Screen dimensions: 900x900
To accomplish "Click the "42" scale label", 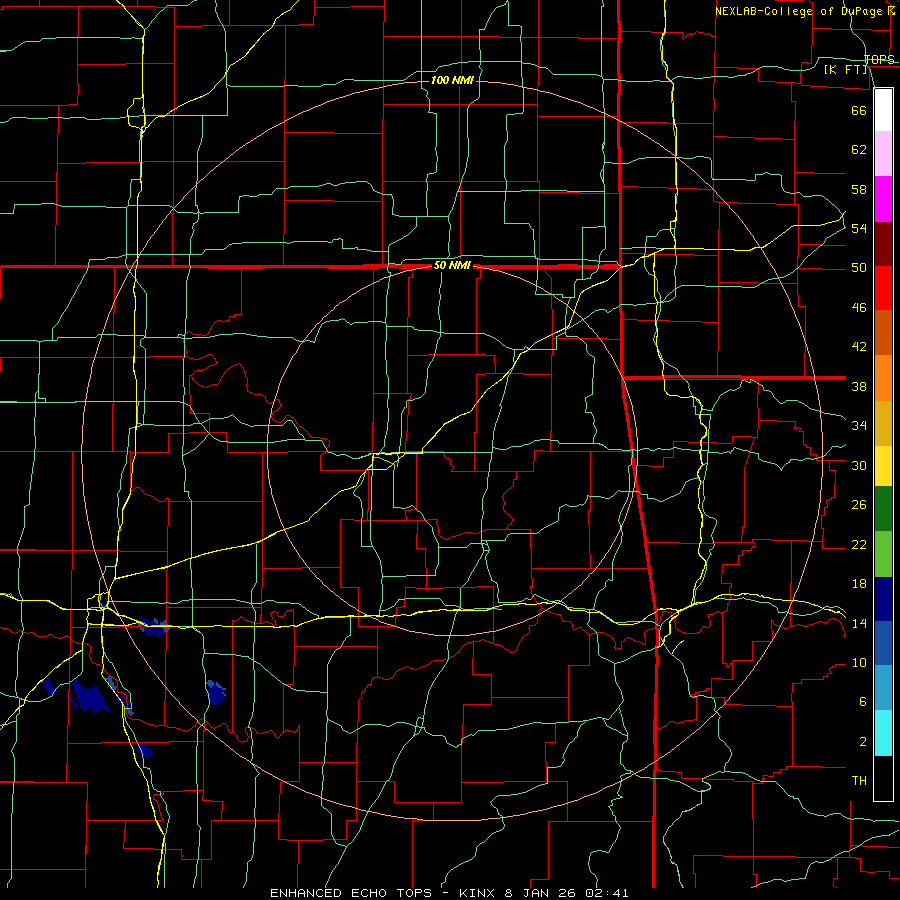I will pos(859,347).
